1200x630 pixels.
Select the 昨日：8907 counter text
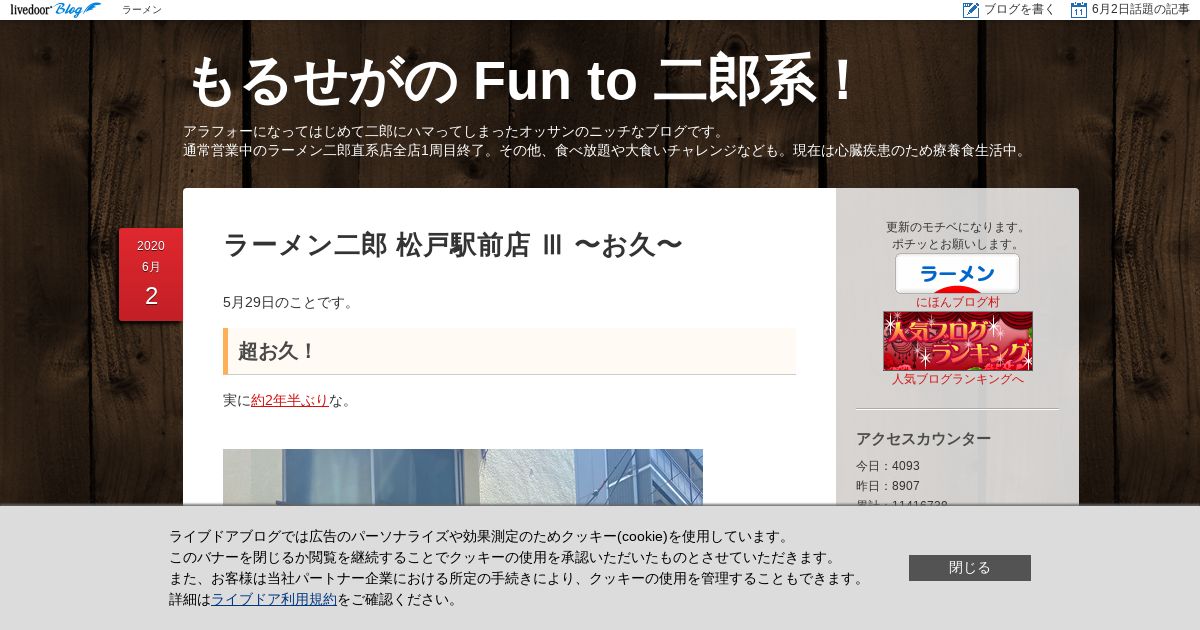888,486
